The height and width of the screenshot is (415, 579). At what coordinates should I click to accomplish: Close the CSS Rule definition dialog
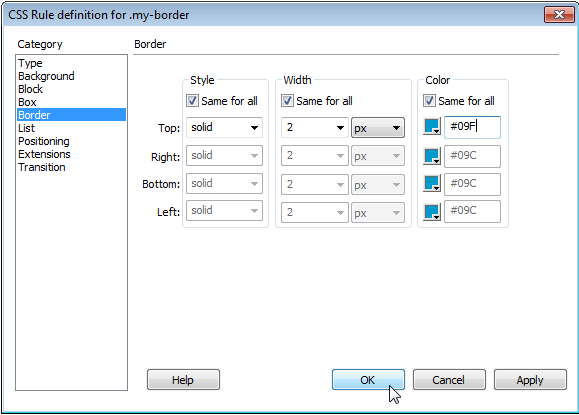559,14
